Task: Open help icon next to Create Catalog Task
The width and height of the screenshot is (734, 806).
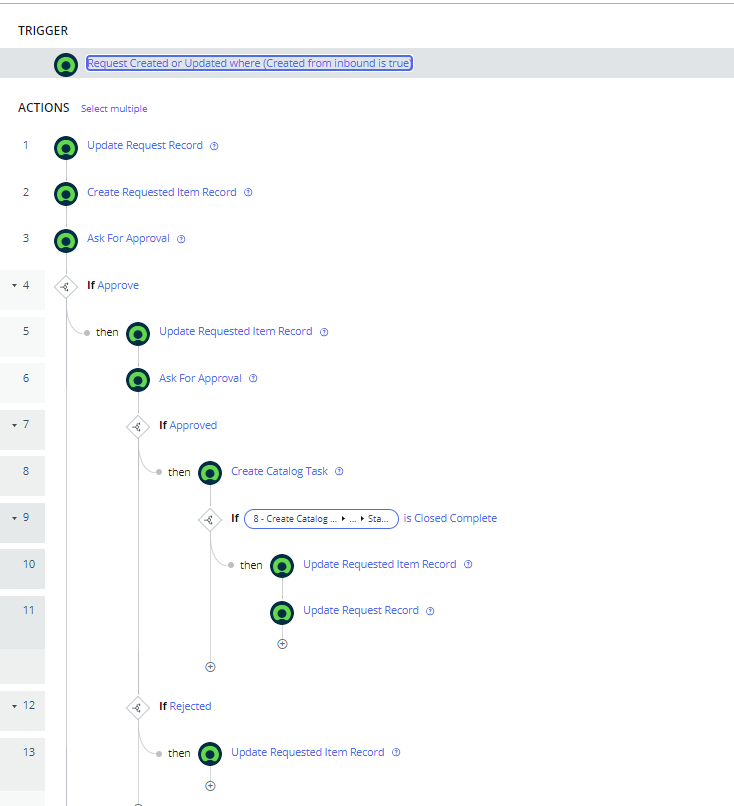Action: 339,471
